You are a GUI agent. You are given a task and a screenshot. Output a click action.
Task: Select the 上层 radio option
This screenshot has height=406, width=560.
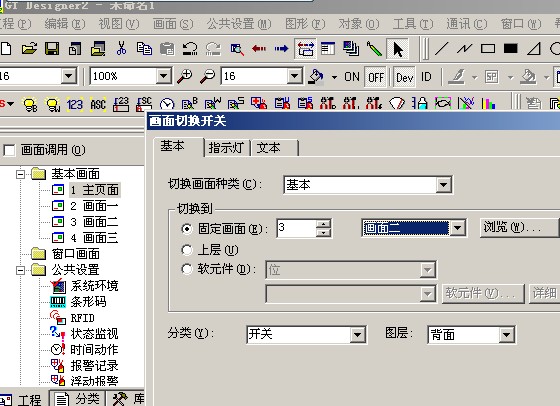click(x=187, y=250)
